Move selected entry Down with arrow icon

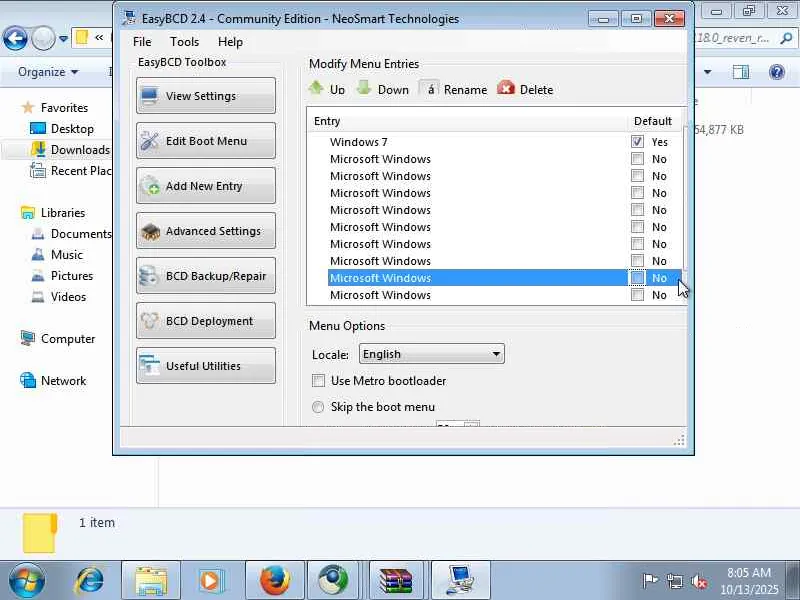pos(364,88)
